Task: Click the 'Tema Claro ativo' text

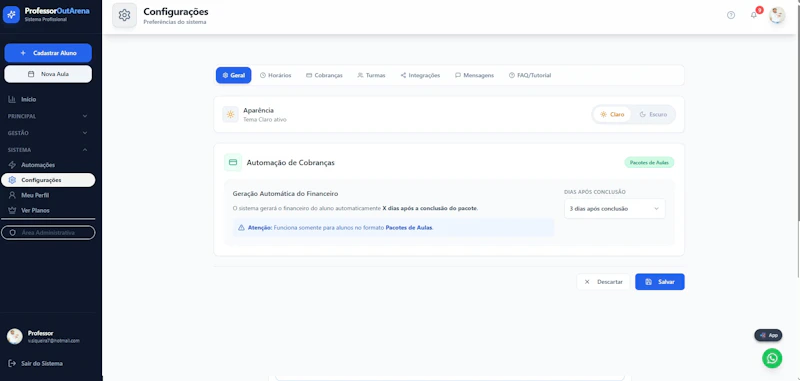Action: tap(265, 120)
